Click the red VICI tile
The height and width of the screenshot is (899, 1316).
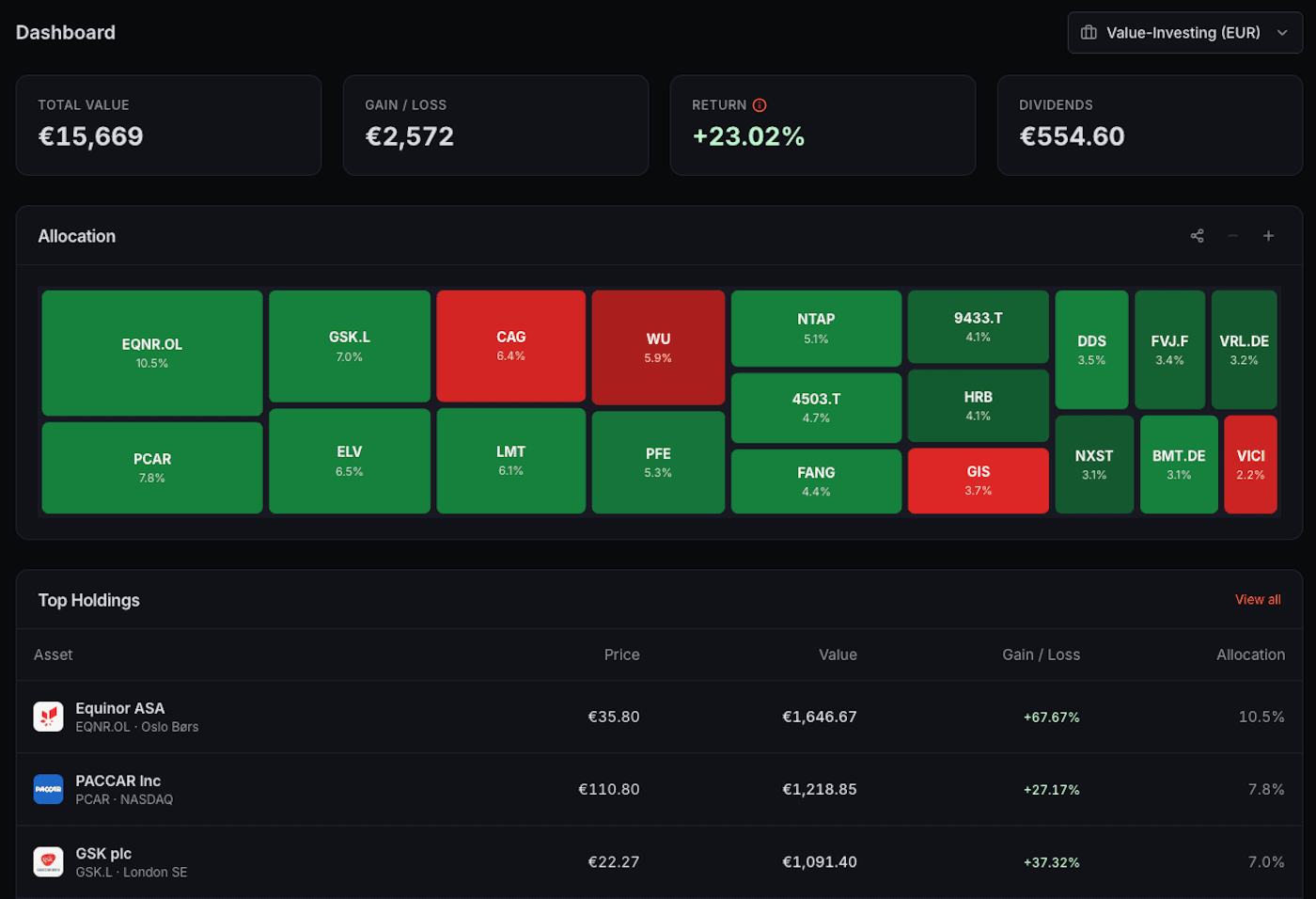[x=1250, y=465]
